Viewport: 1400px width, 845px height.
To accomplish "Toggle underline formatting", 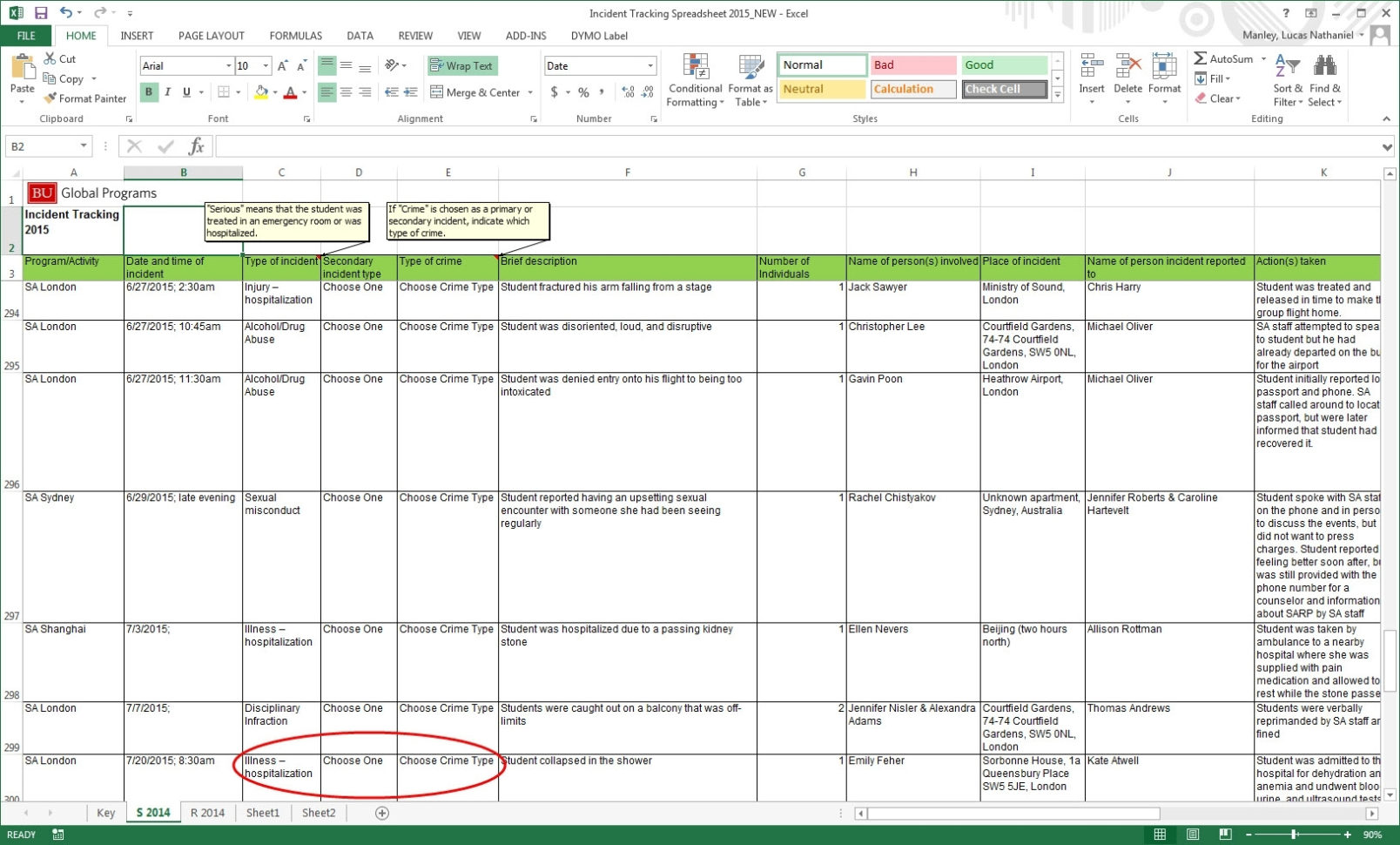I will 185,91.
